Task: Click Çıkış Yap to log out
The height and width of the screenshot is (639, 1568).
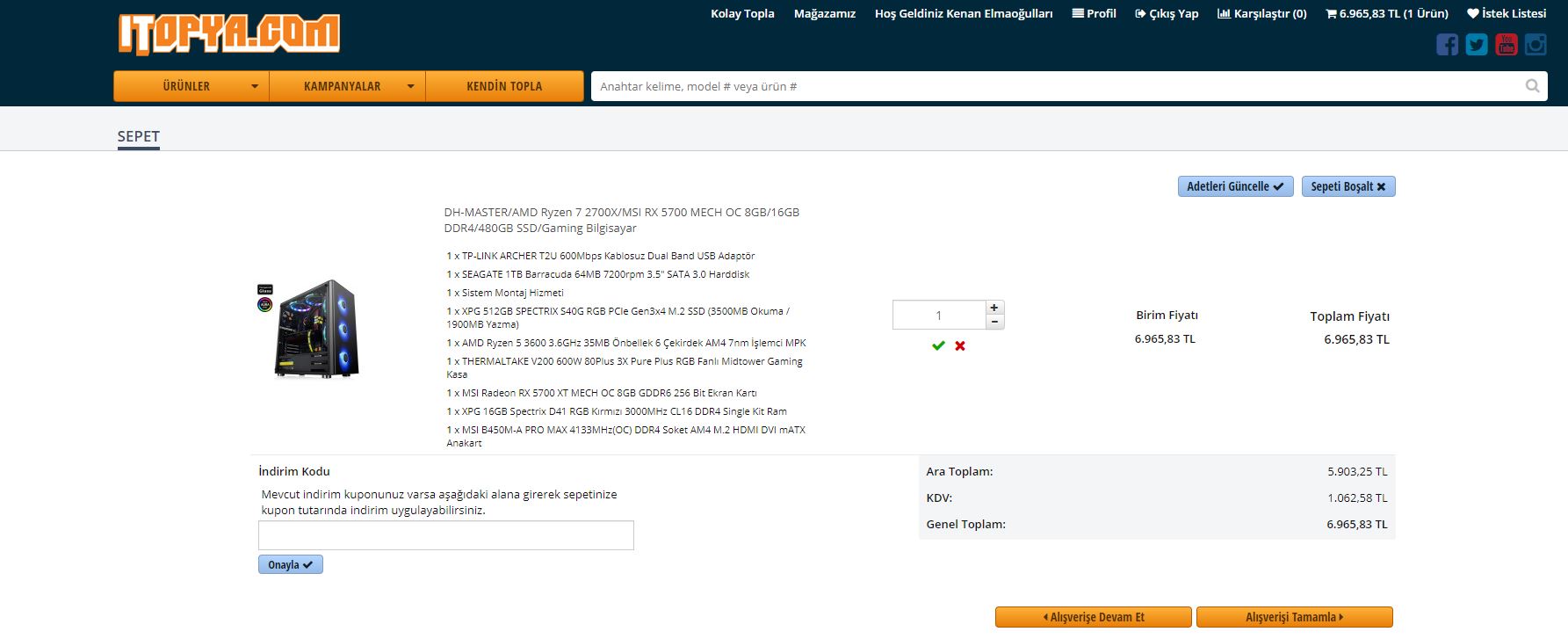Action: (x=1167, y=13)
